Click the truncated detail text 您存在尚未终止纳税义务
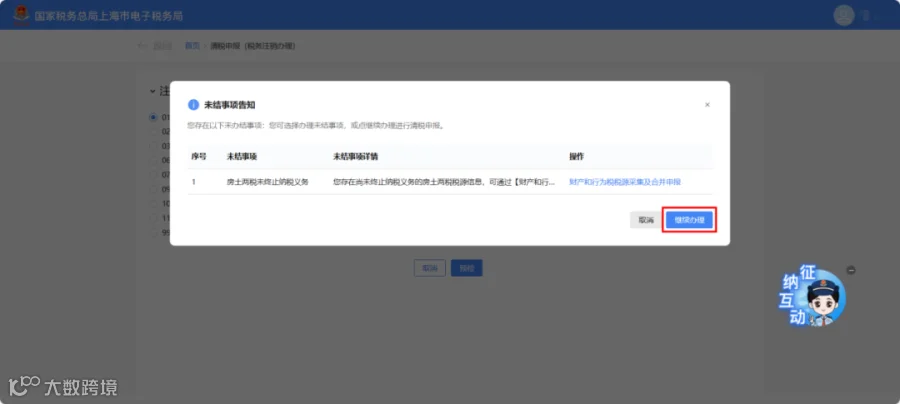The image size is (900, 404). pos(444,182)
